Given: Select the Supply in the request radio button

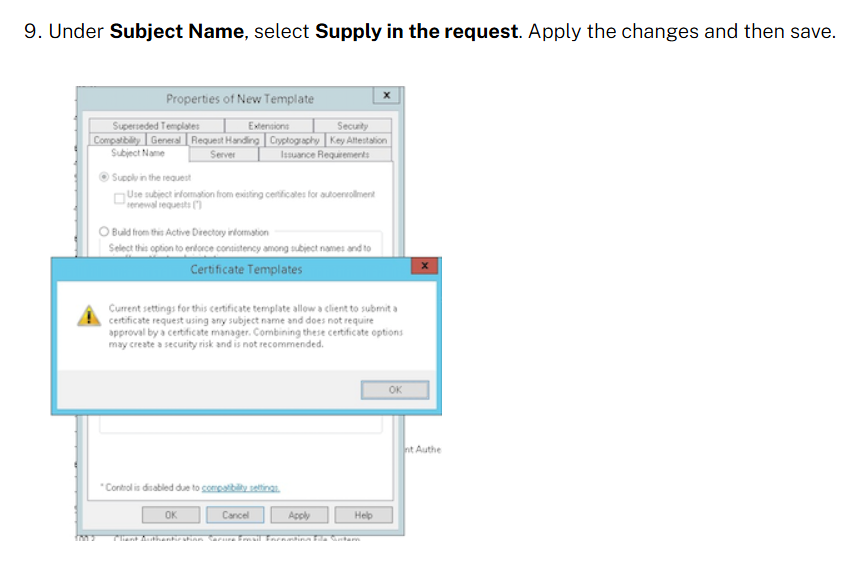Looking at the screenshot, I should 104,177.
